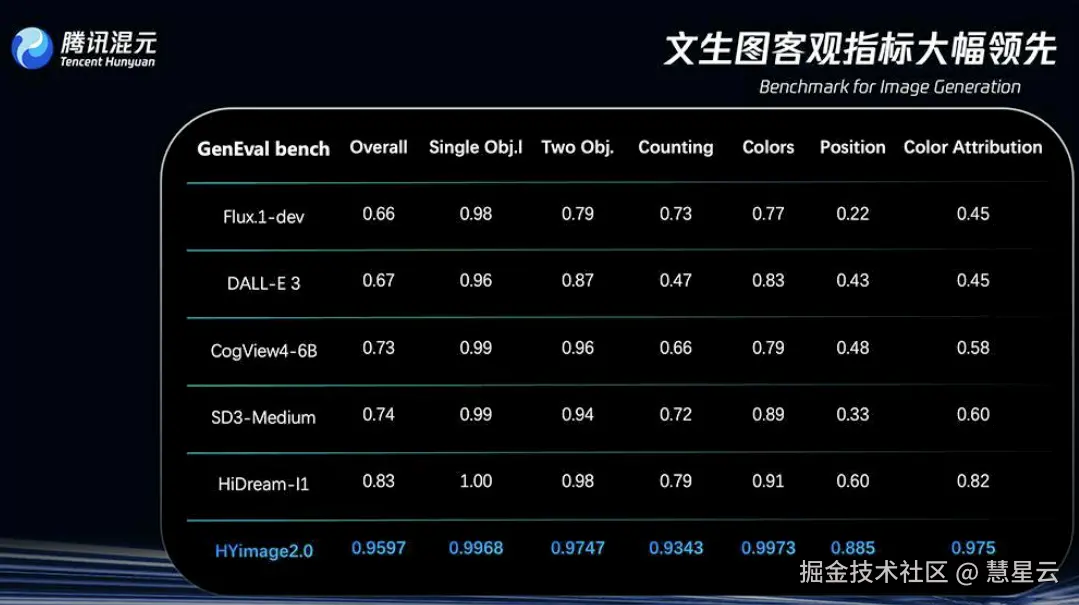Click DALL-E 3 Two Obj value 0.87

point(577,281)
